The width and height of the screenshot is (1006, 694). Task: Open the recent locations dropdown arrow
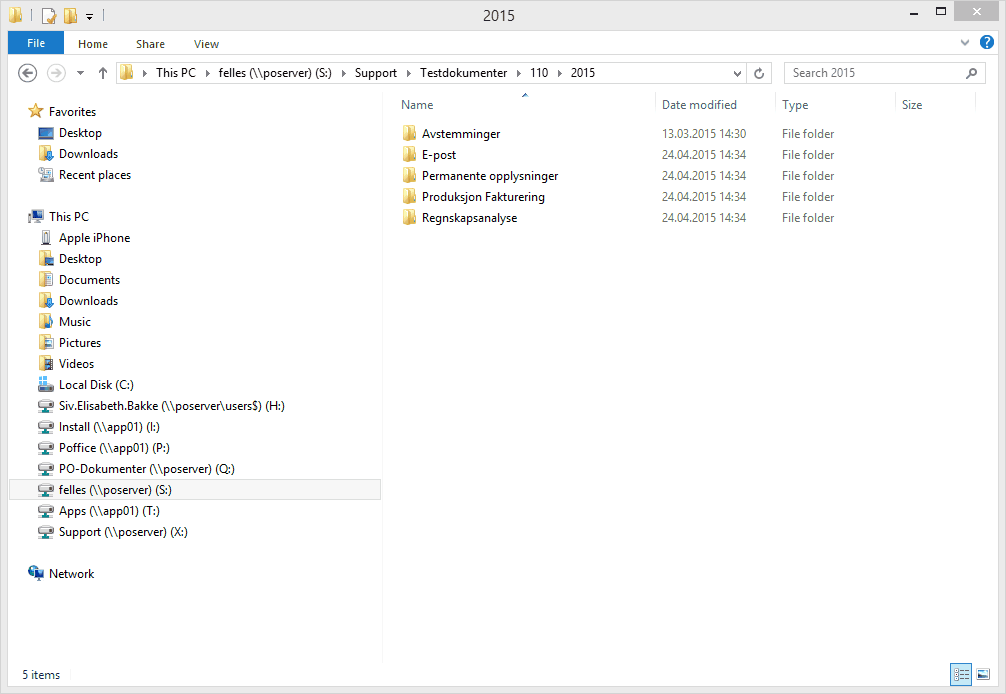click(80, 73)
